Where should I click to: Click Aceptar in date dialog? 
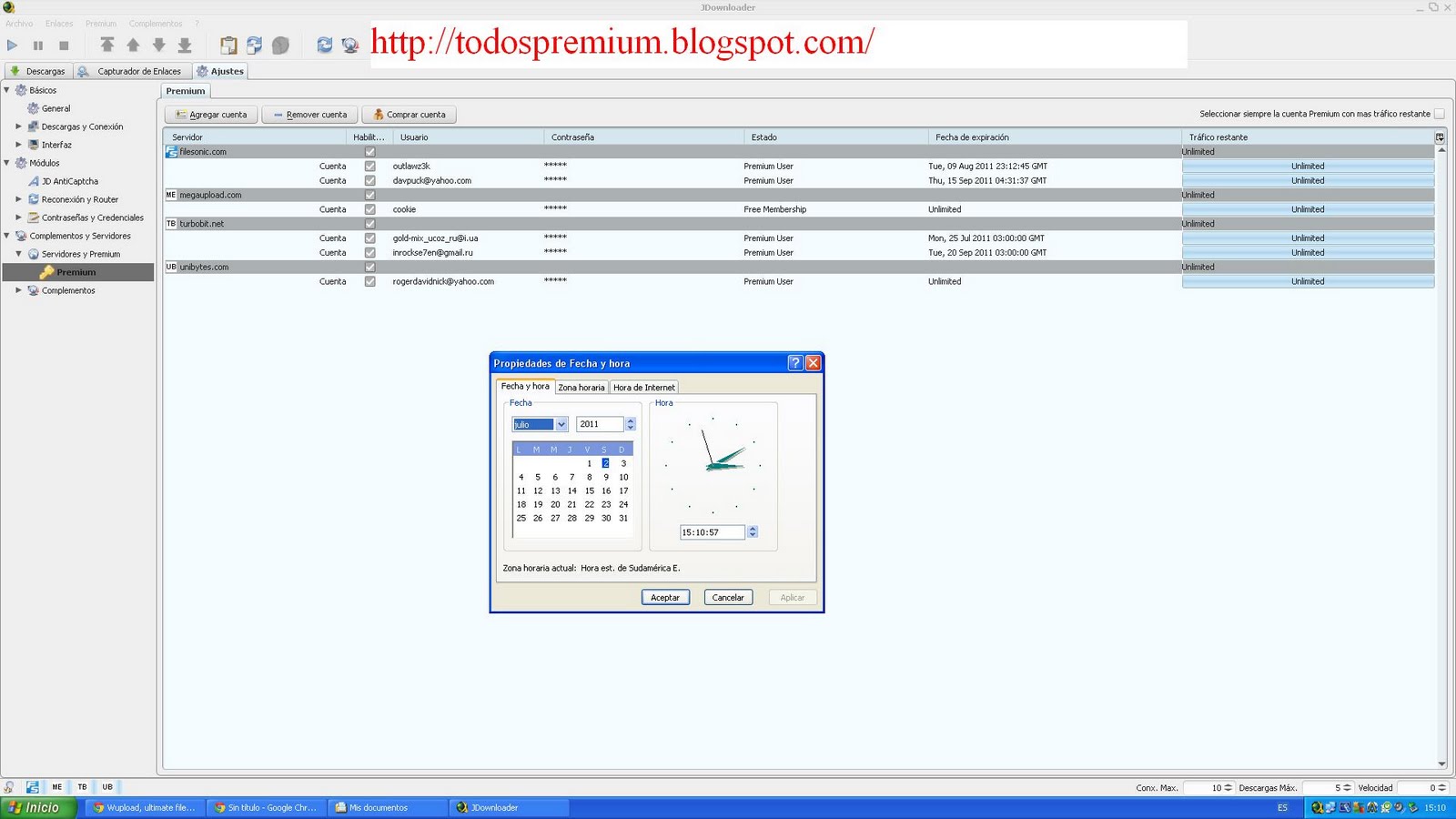(665, 598)
